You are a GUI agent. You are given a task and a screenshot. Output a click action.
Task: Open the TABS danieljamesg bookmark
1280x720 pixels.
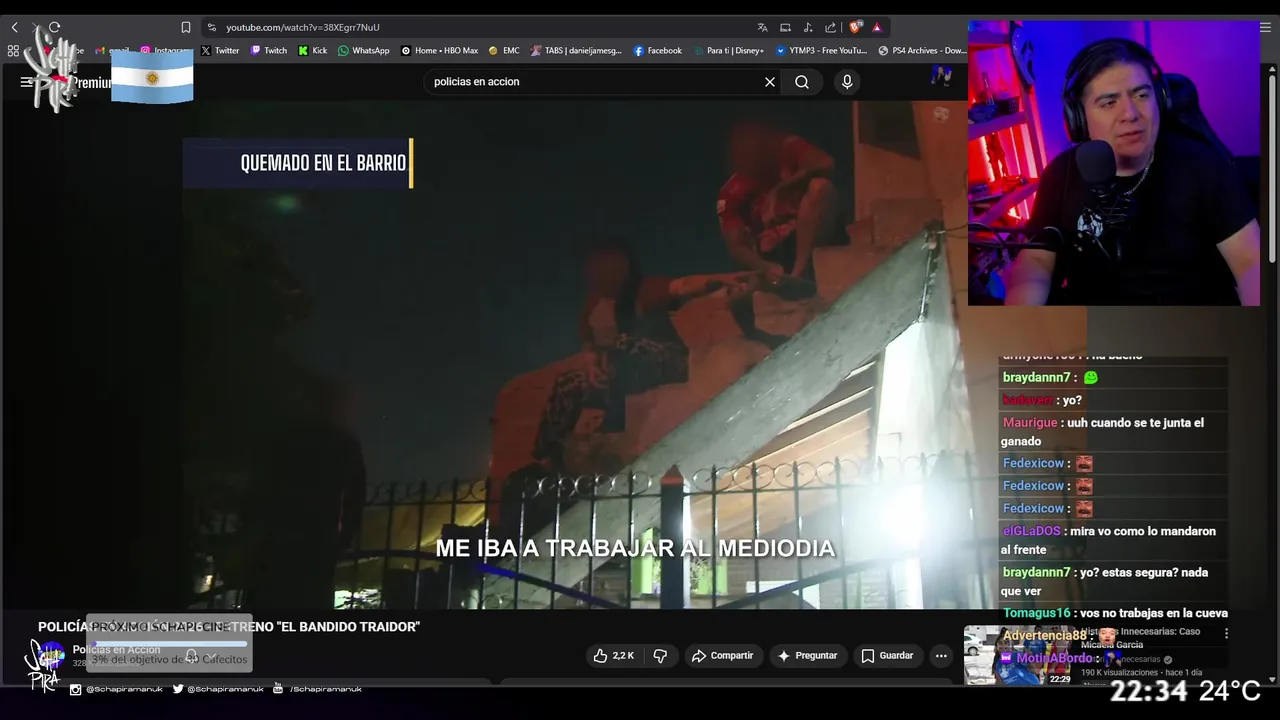click(x=577, y=50)
